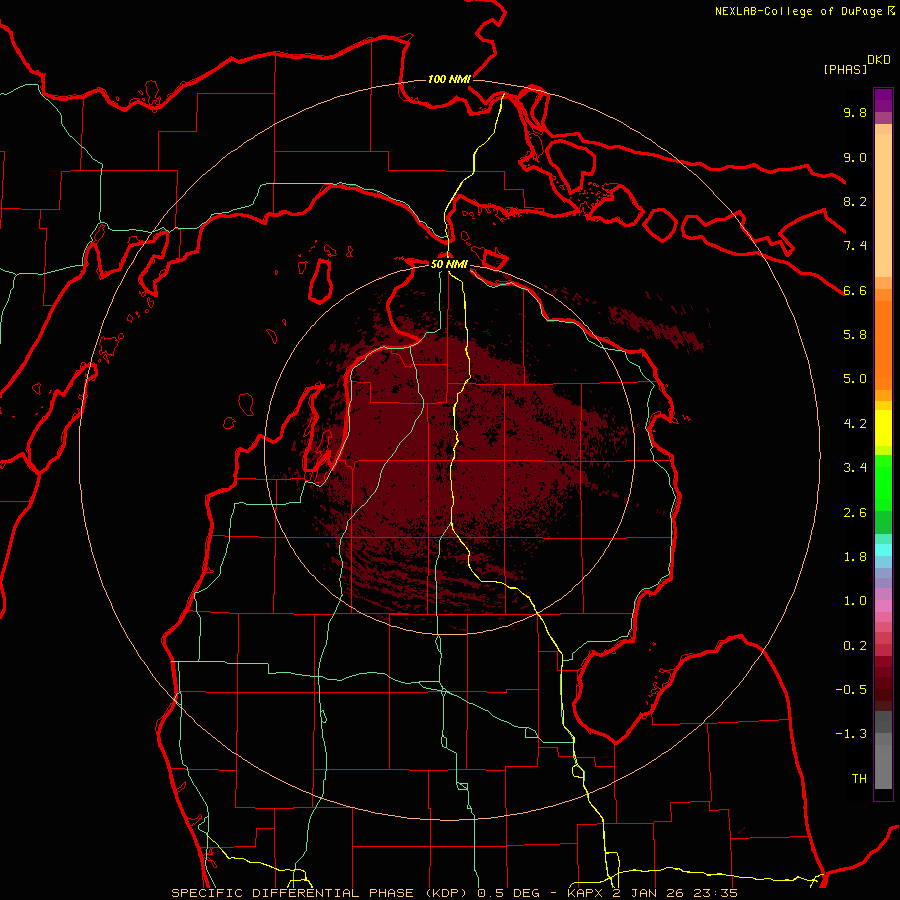Click the bright green segment of the color bar
Screen dimensions: 900x900
coord(883,484)
